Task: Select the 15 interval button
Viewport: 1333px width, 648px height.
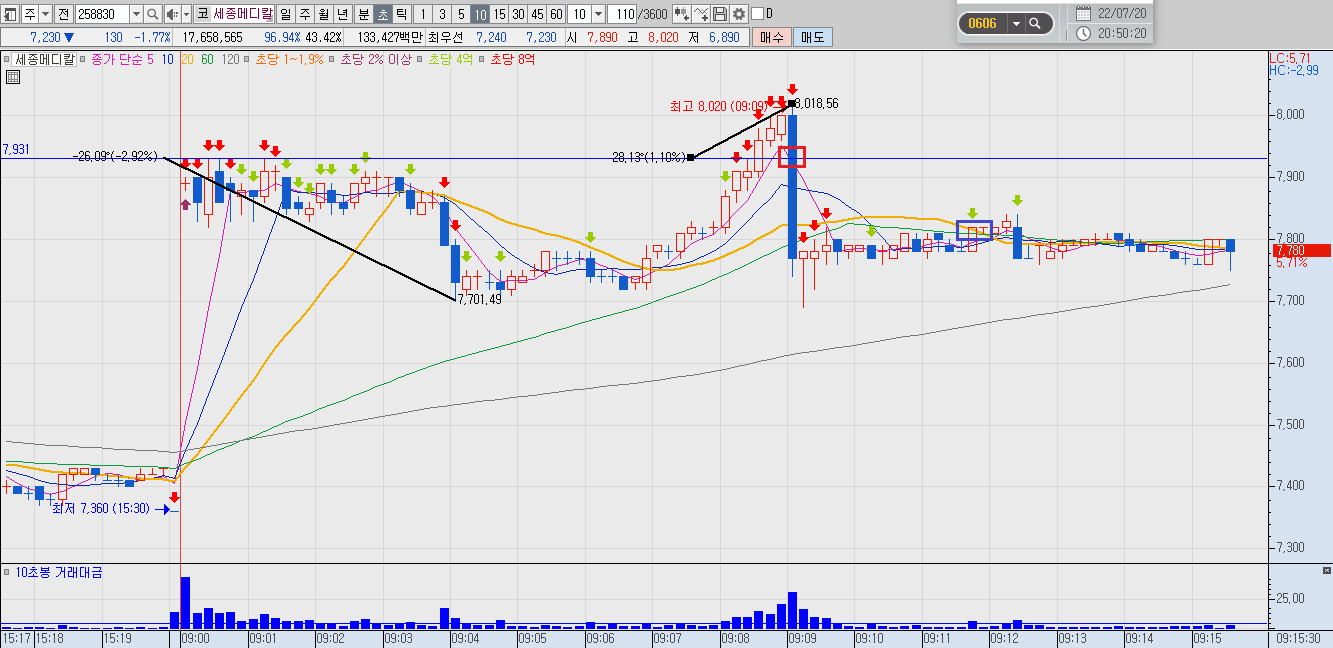Action: pyautogui.click(x=499, y=14)
